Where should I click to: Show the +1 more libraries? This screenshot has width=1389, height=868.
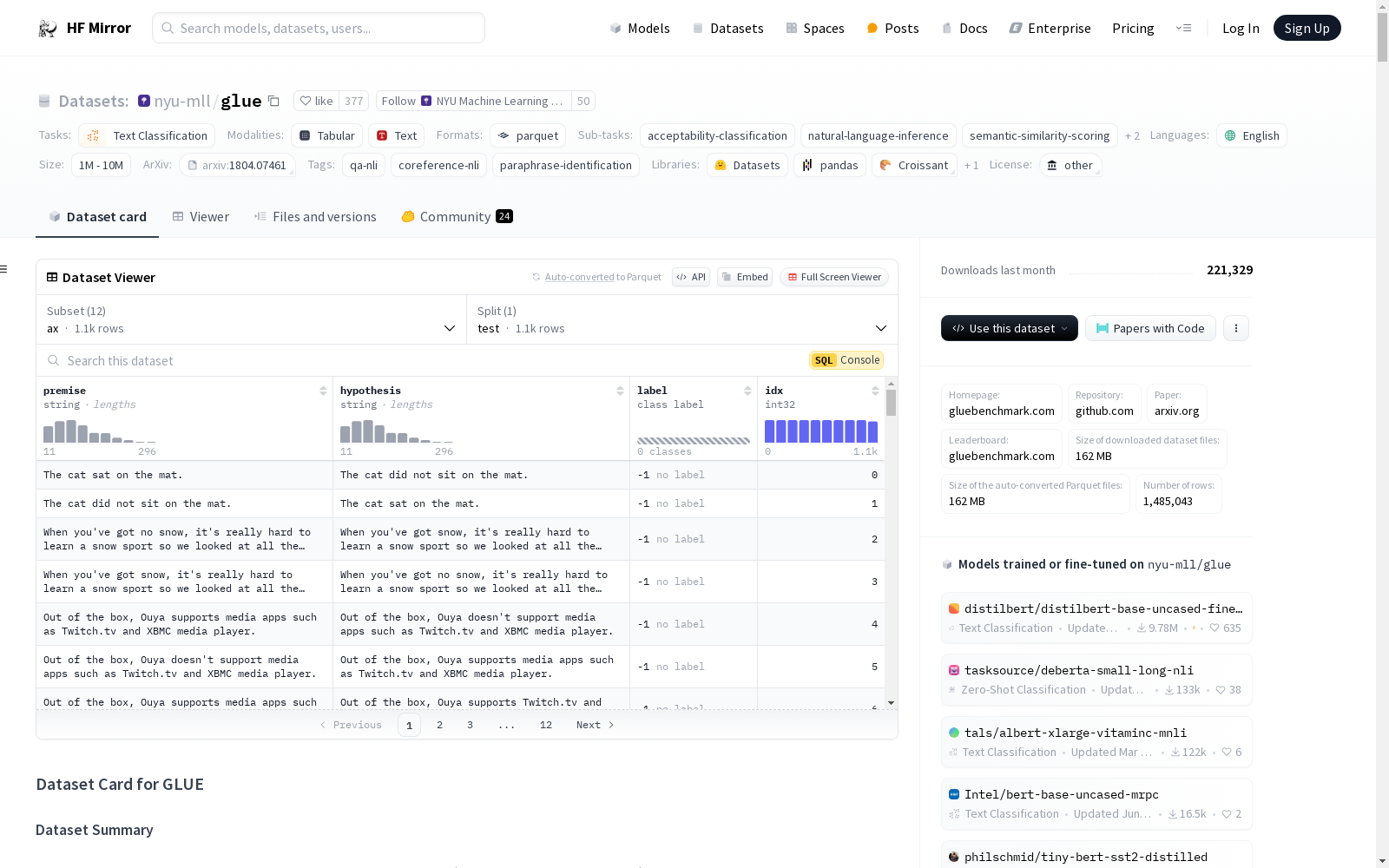[x=971, y=165]
